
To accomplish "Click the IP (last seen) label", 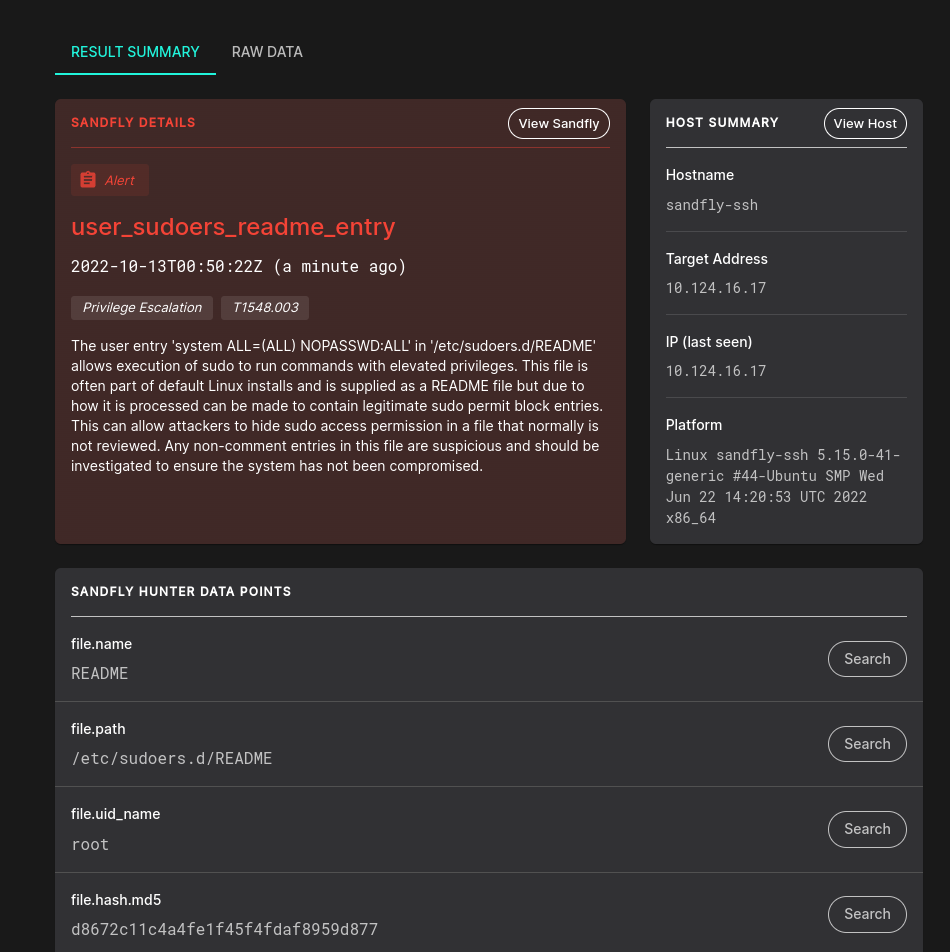I will [x=708, y=342].
